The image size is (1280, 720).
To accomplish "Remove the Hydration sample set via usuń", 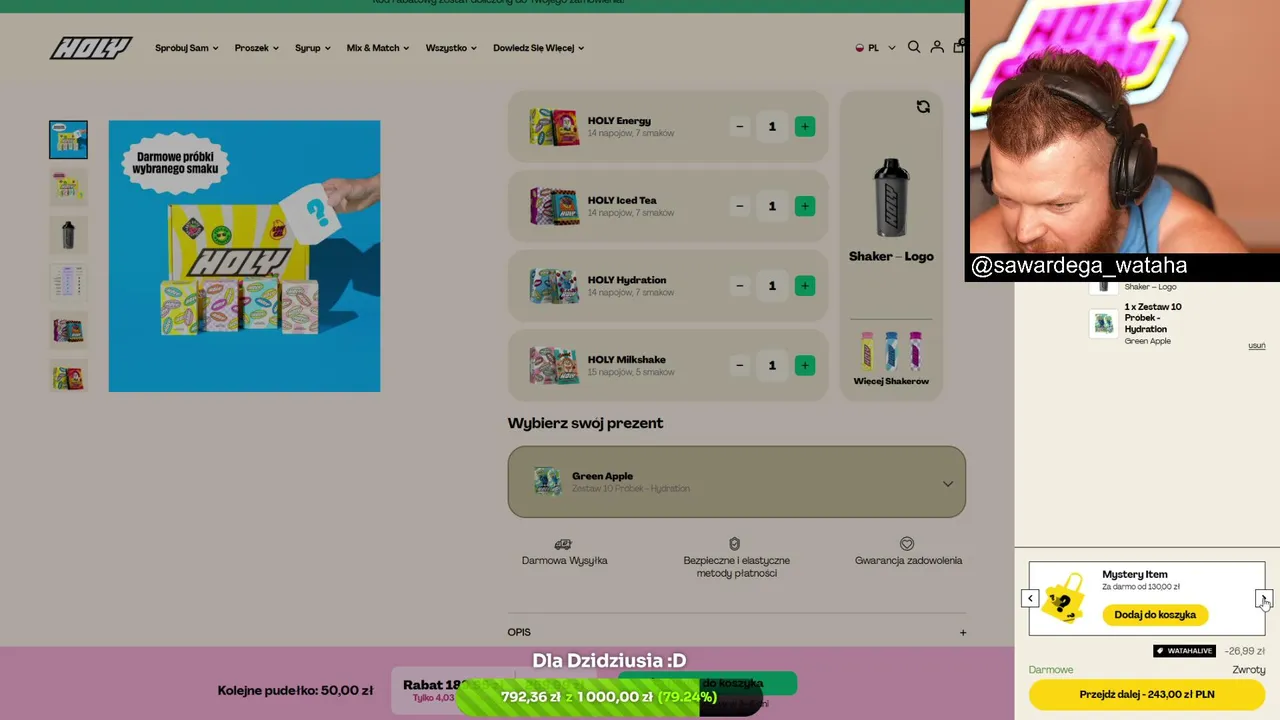I will [x=1257, y=346].
